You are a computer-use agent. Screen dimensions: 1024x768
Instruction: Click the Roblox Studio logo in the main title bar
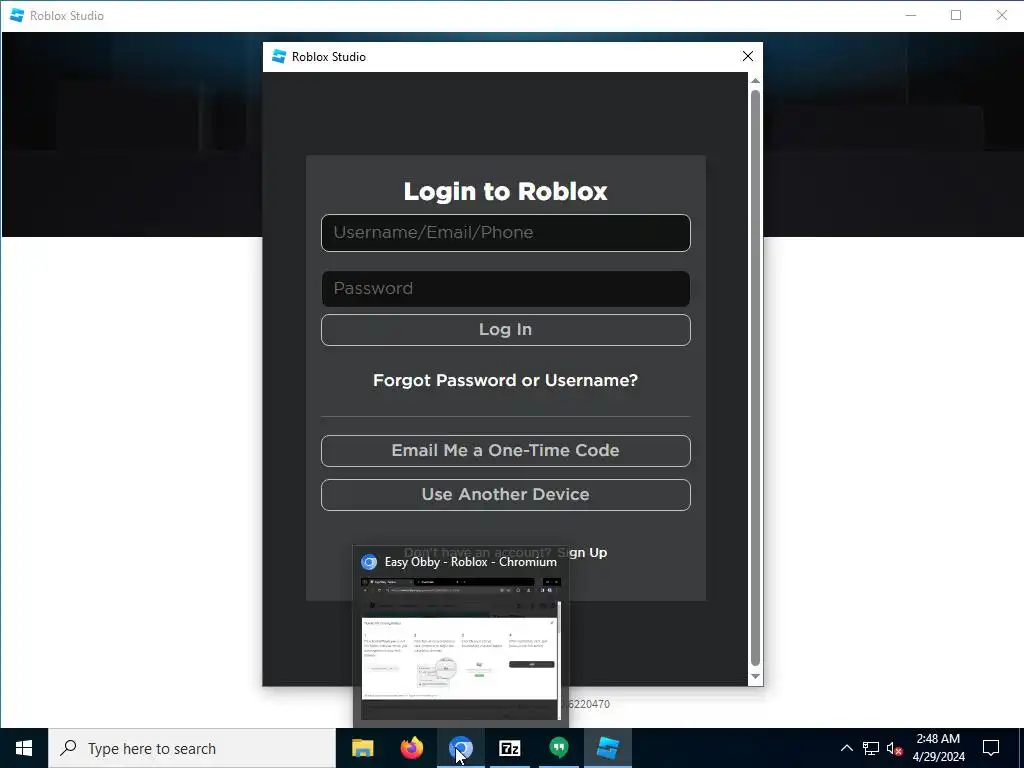[17, 15]
